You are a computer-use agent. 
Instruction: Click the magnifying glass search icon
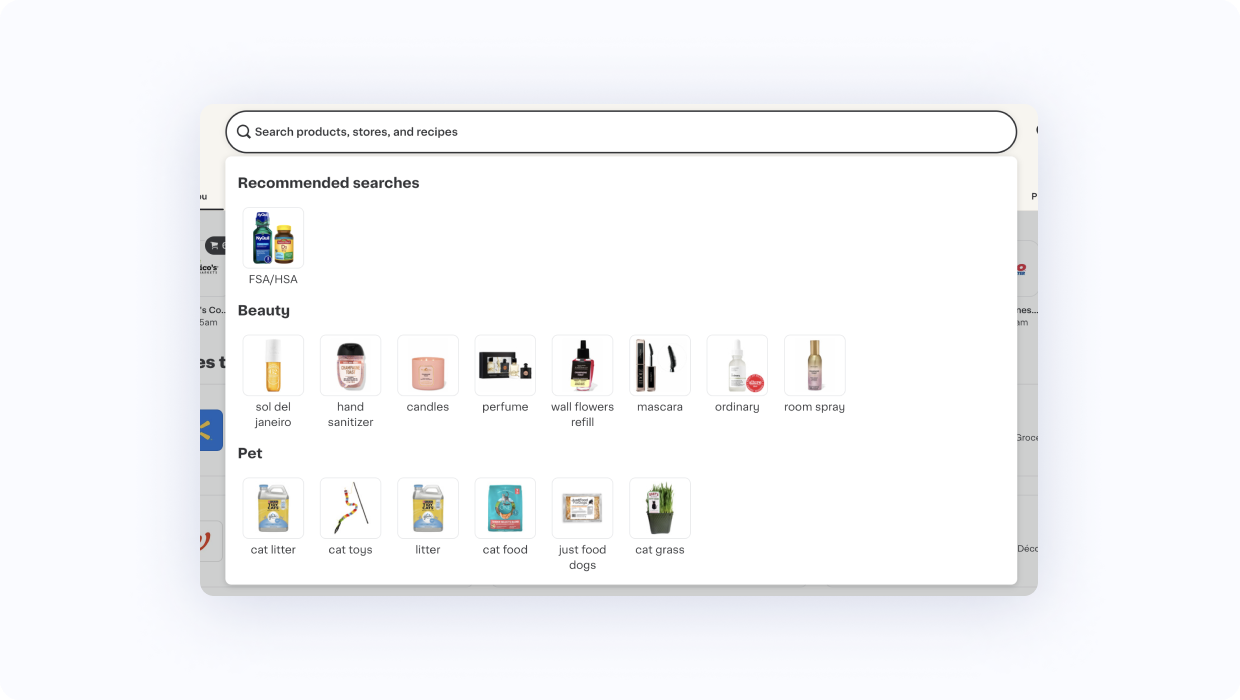[x=244, y=132]
